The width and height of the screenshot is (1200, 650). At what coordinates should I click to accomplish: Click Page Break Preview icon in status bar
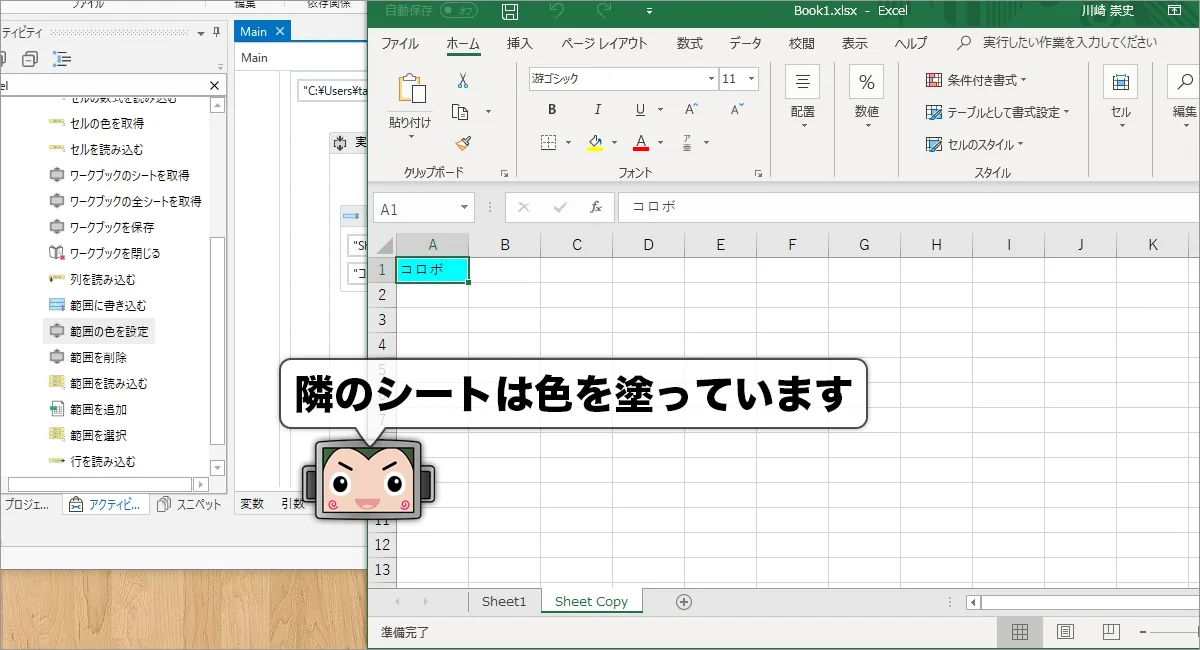pyautogui.click(x=1111, y=631)
